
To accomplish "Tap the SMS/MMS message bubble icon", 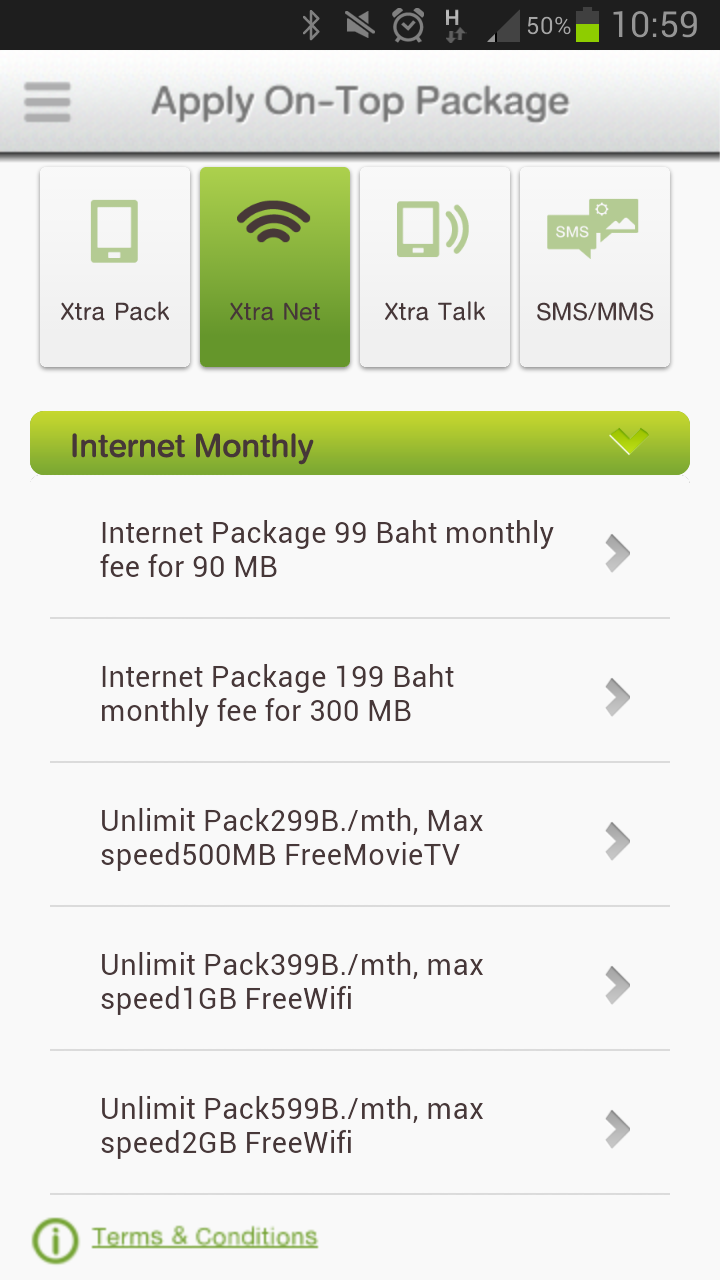I will tap(592, 228).
